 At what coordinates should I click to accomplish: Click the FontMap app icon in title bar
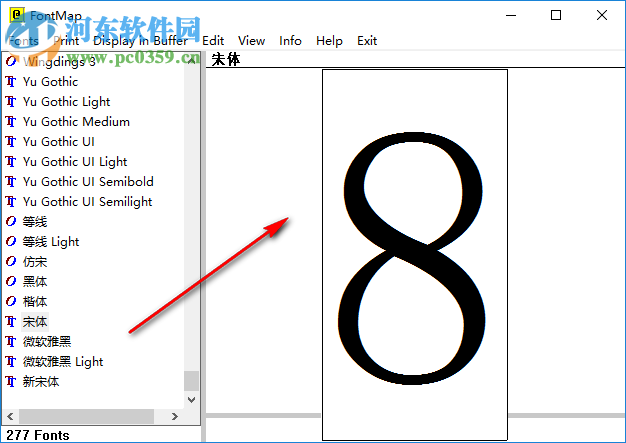point(17,15)
